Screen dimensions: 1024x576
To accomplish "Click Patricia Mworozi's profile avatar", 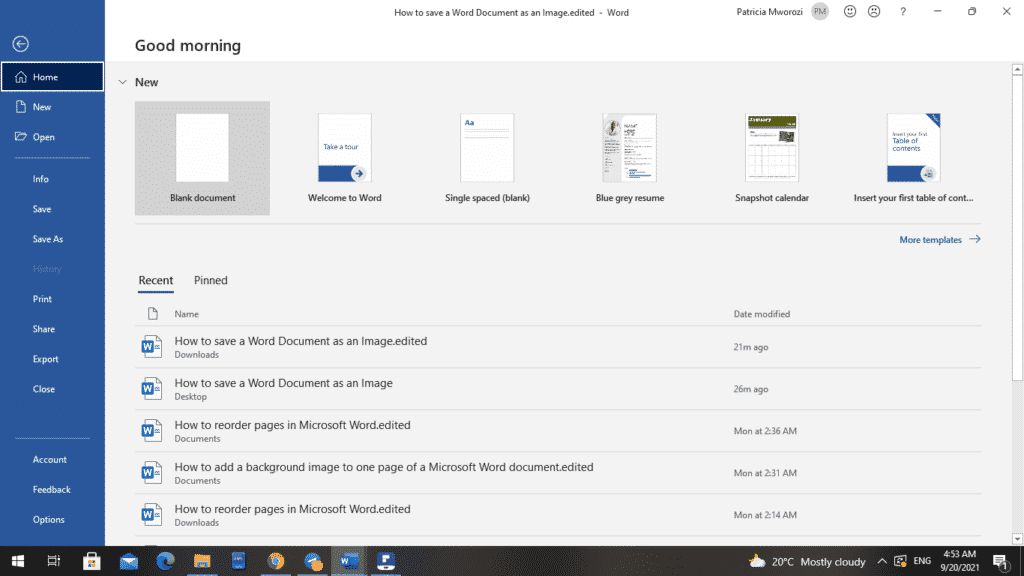I will coord(819,11).
